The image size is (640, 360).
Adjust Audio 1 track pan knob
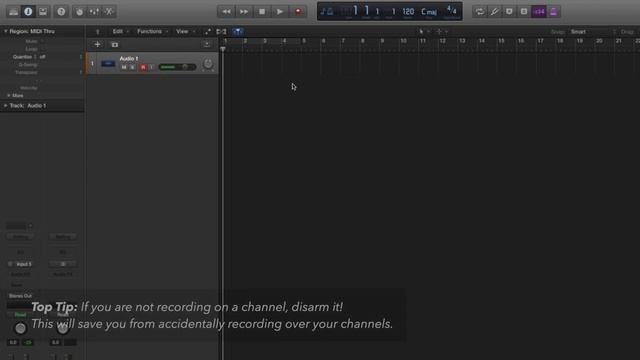(x=208, y=64)
